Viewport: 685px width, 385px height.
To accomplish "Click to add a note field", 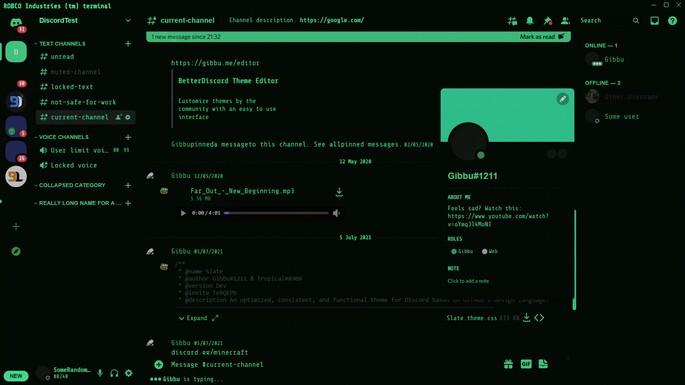I will [468, 281].
